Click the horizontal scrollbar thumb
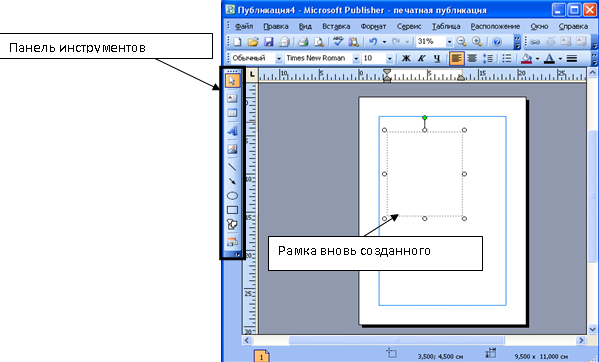This screenshot has width=599, height=362. 397,340
